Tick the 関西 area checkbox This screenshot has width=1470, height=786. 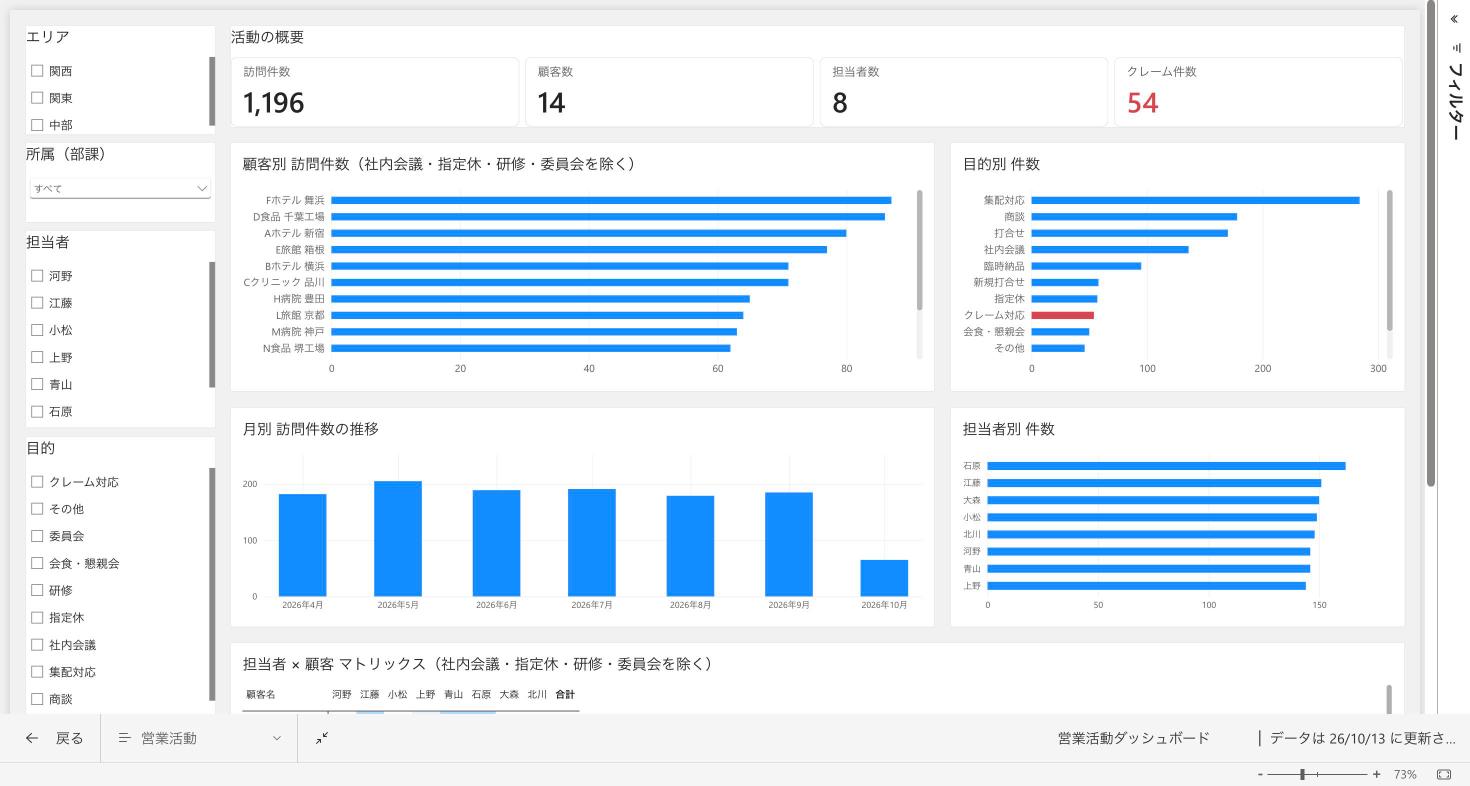37,71
